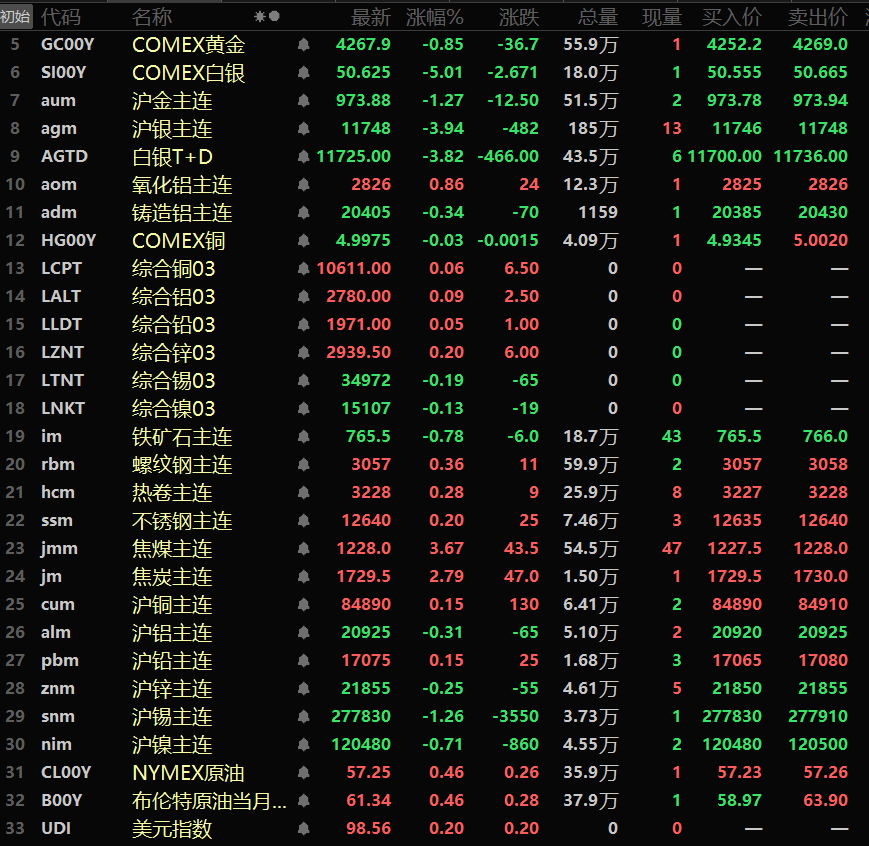Click the bell icon for COMEX黄金

(x=303, y=45)
